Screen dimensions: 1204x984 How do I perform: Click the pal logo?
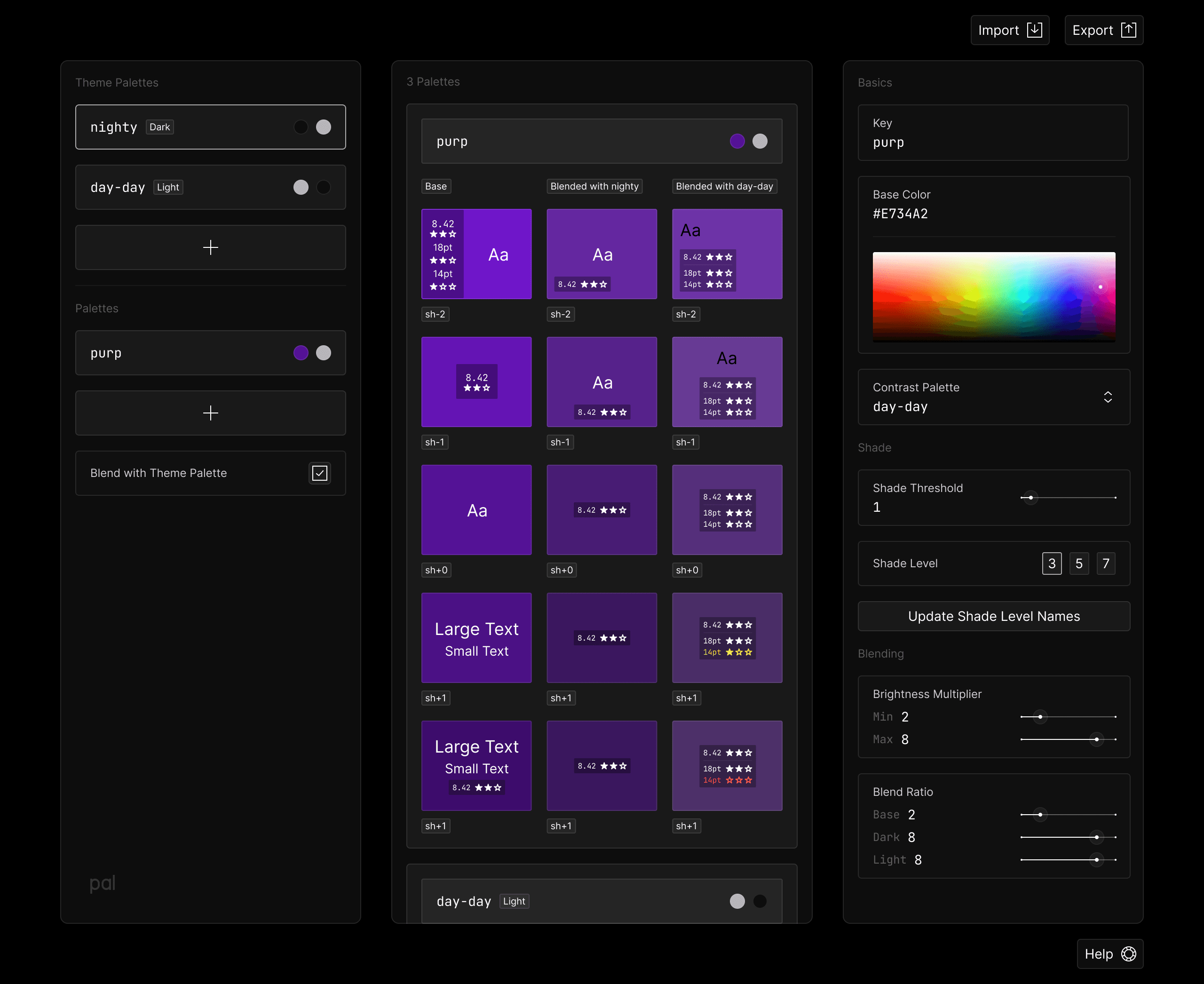103,883
